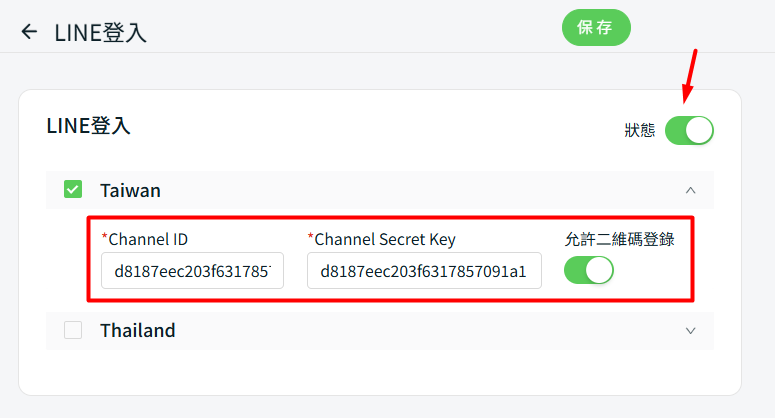Check the Thailand checkbox

tap(73, 330)
